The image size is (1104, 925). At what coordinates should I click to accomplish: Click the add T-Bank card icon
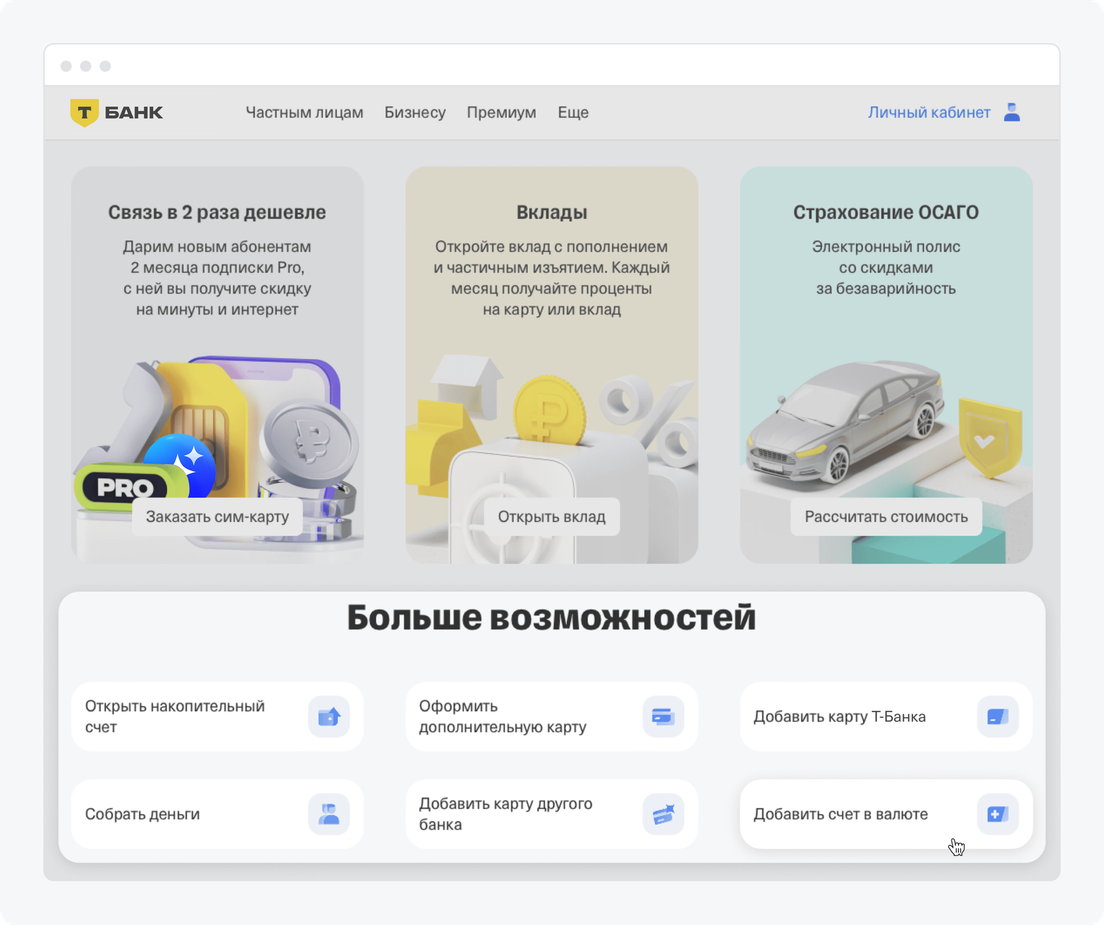click(x=997, y=717)
